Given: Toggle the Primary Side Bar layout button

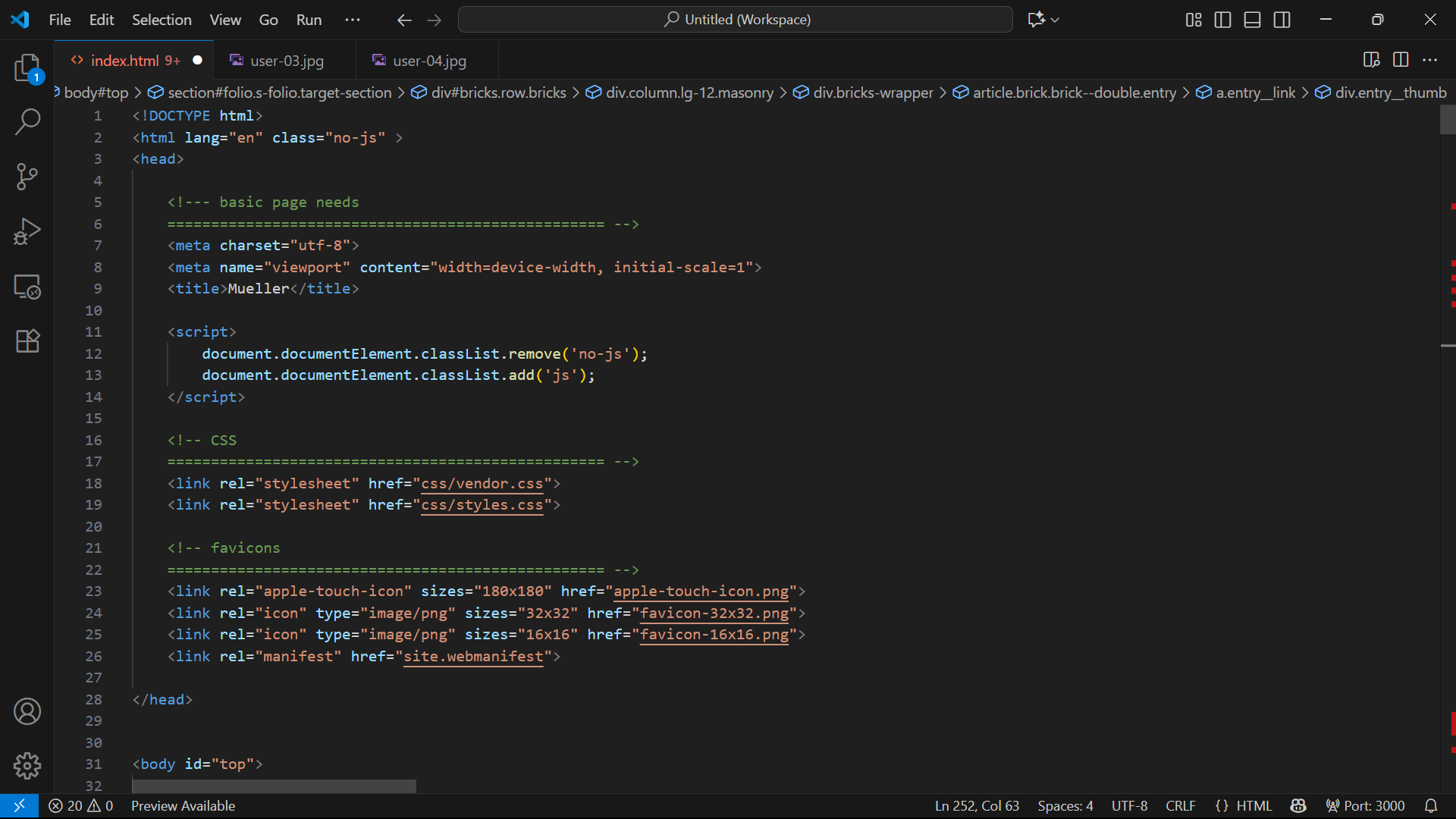Looking at the screenshot, I should tap(1222, 20).
